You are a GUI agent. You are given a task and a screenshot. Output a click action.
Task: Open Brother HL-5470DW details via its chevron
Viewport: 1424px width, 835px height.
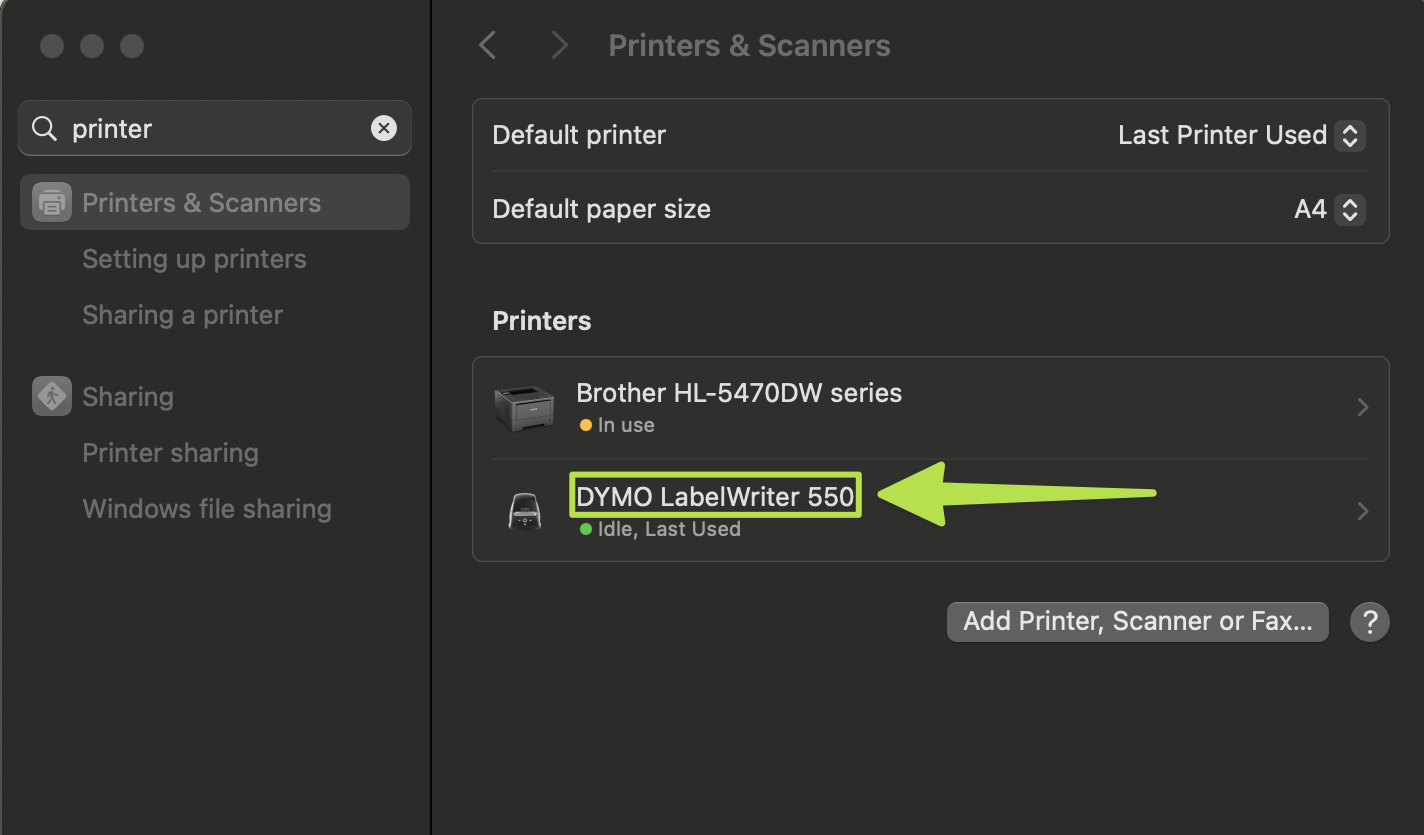pos(1362,406)
